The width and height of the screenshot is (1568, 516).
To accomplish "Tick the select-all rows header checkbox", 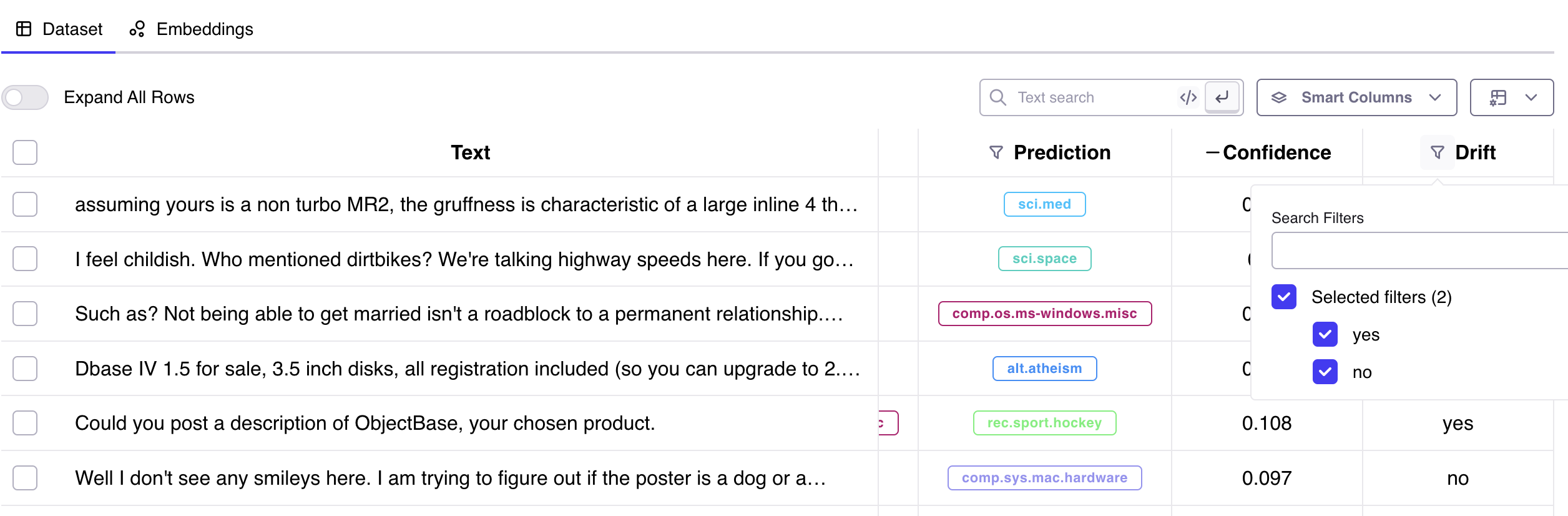I will point(25,152).
